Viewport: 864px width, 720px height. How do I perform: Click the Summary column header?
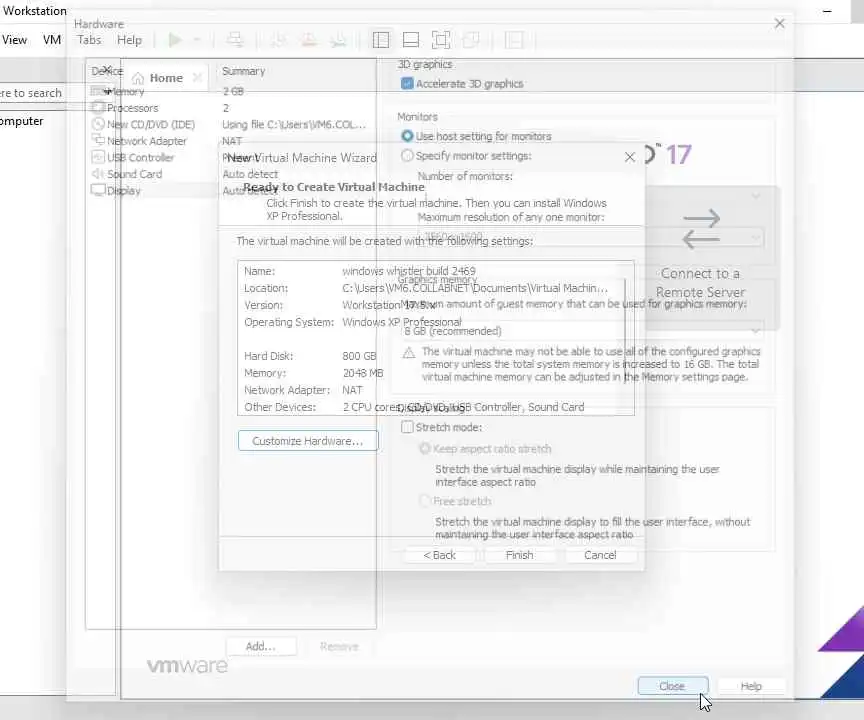tap(244, 71)
